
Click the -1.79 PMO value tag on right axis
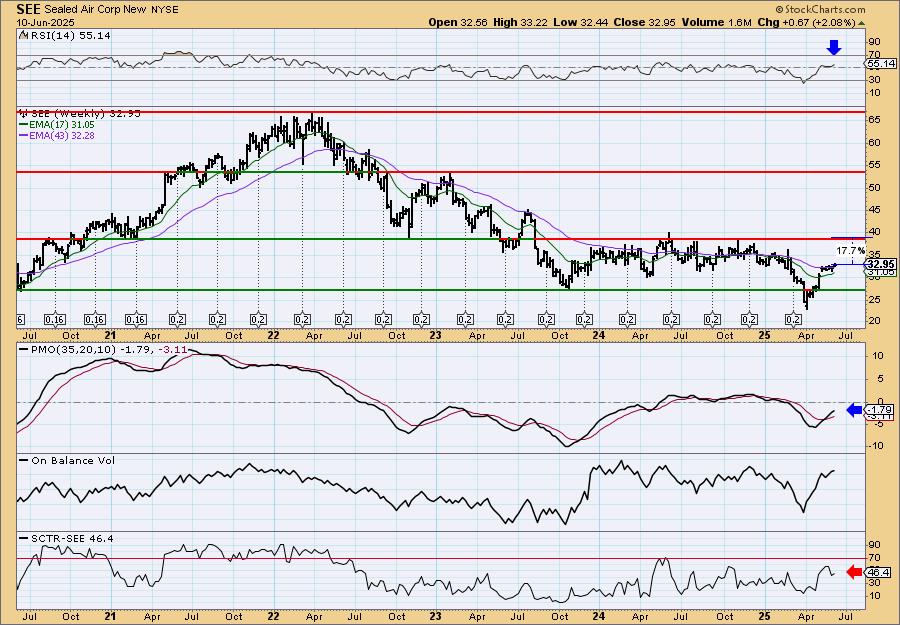878,410
